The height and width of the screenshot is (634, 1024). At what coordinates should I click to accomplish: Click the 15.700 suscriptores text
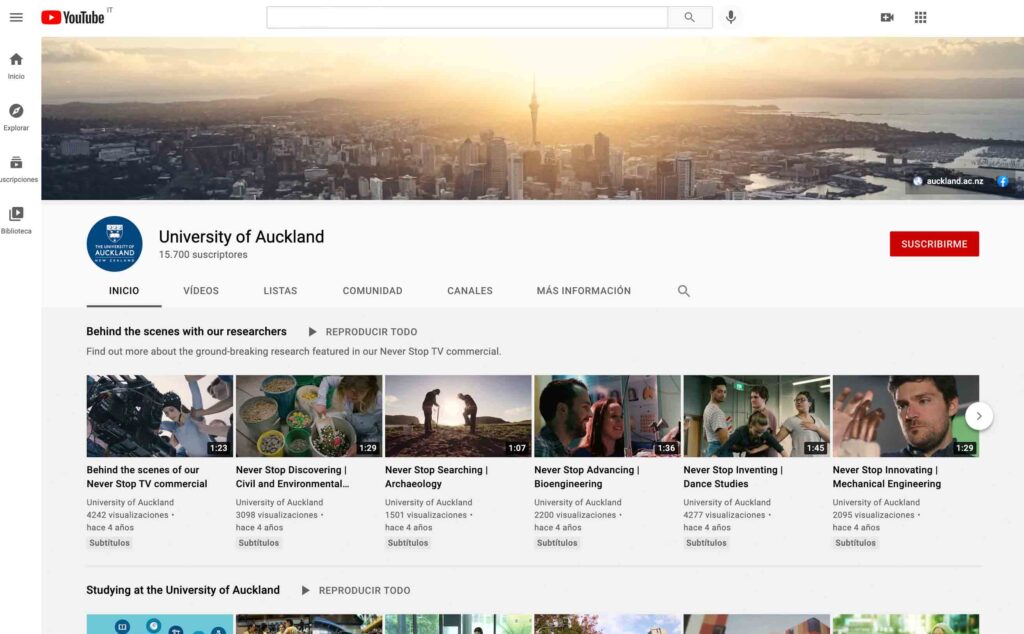203,255
